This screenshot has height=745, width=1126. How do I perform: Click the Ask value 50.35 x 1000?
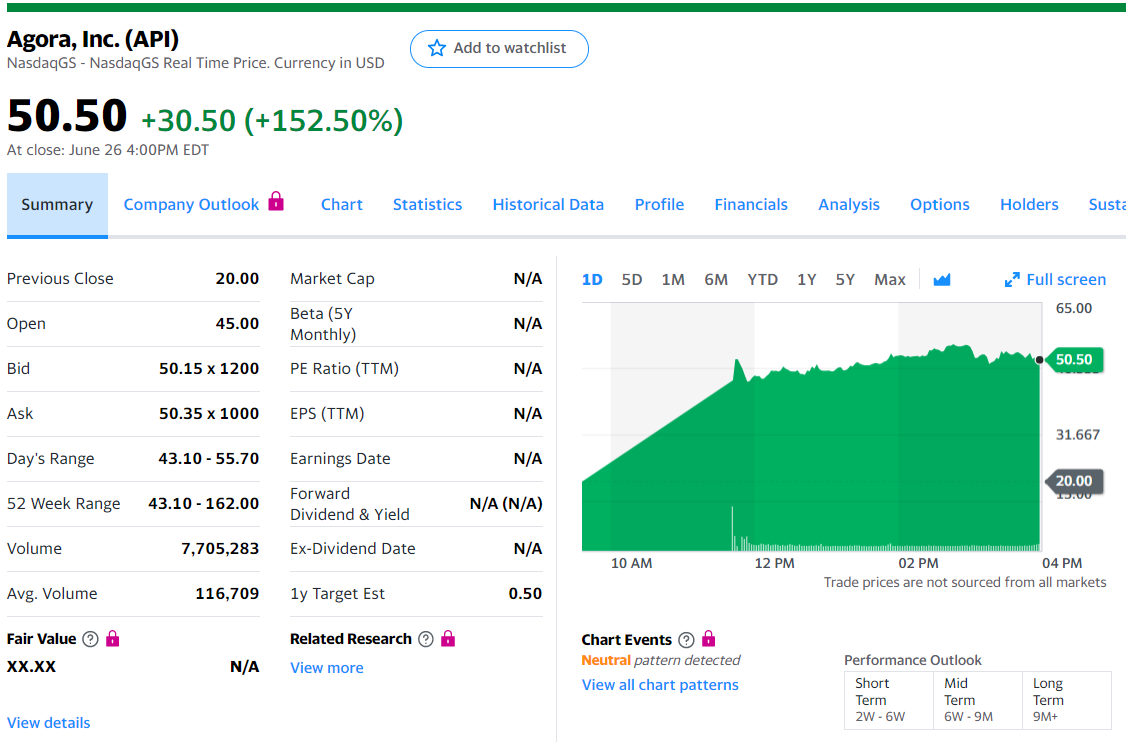coord(209,414)
